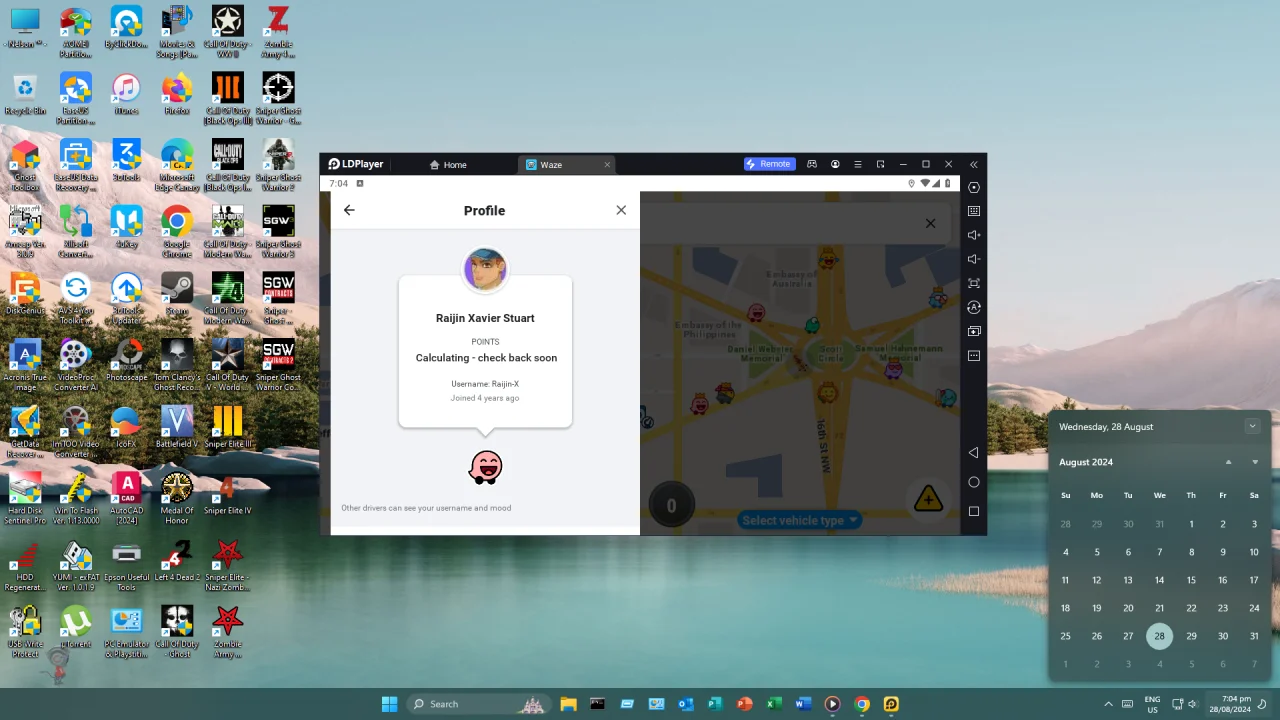The width and height of the screenshot is (1280, 720).
Task: Open the LDPlayer hamburger menu
Action: click(x=857, y=164)
